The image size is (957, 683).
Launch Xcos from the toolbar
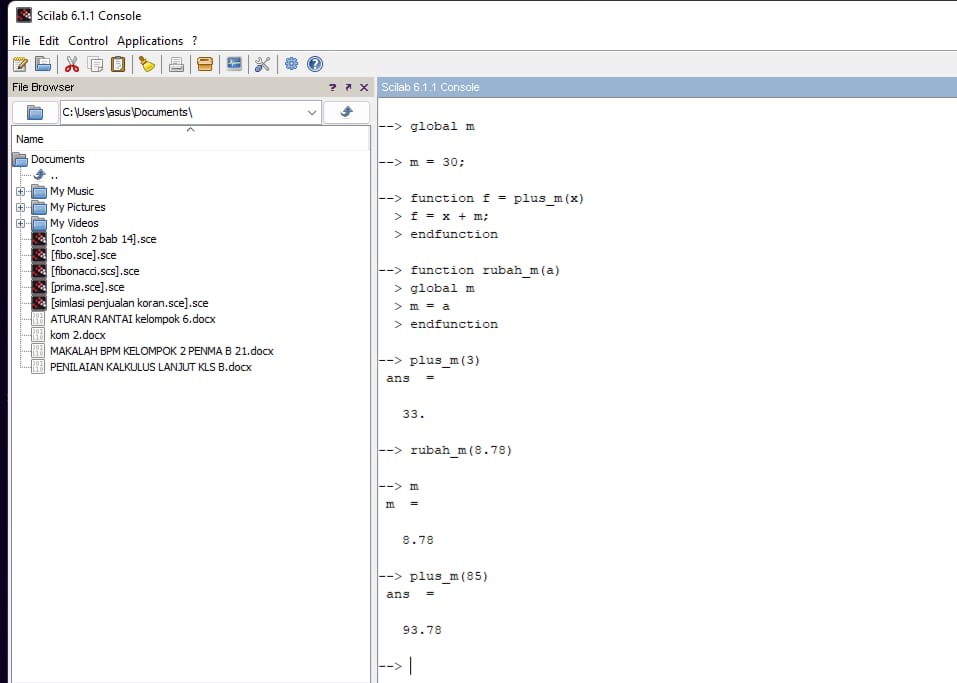(x=234, y=64)
